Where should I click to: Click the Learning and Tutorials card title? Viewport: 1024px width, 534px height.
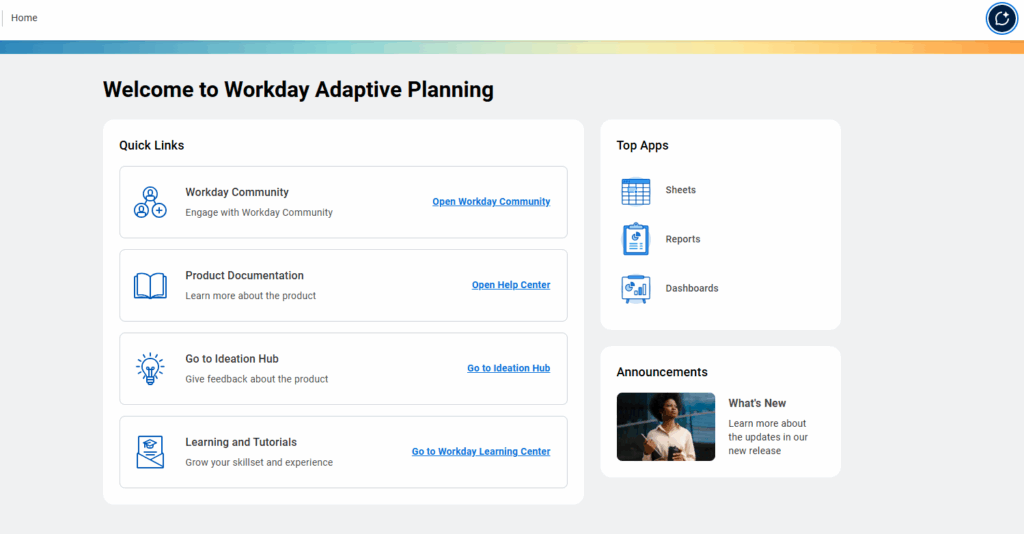(x=241, y=442)
